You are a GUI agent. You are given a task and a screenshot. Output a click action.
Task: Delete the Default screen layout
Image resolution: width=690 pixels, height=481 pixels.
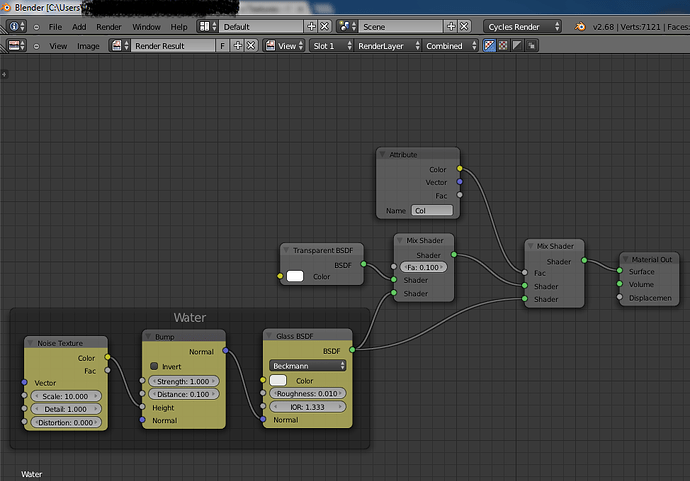coord(325,26)
